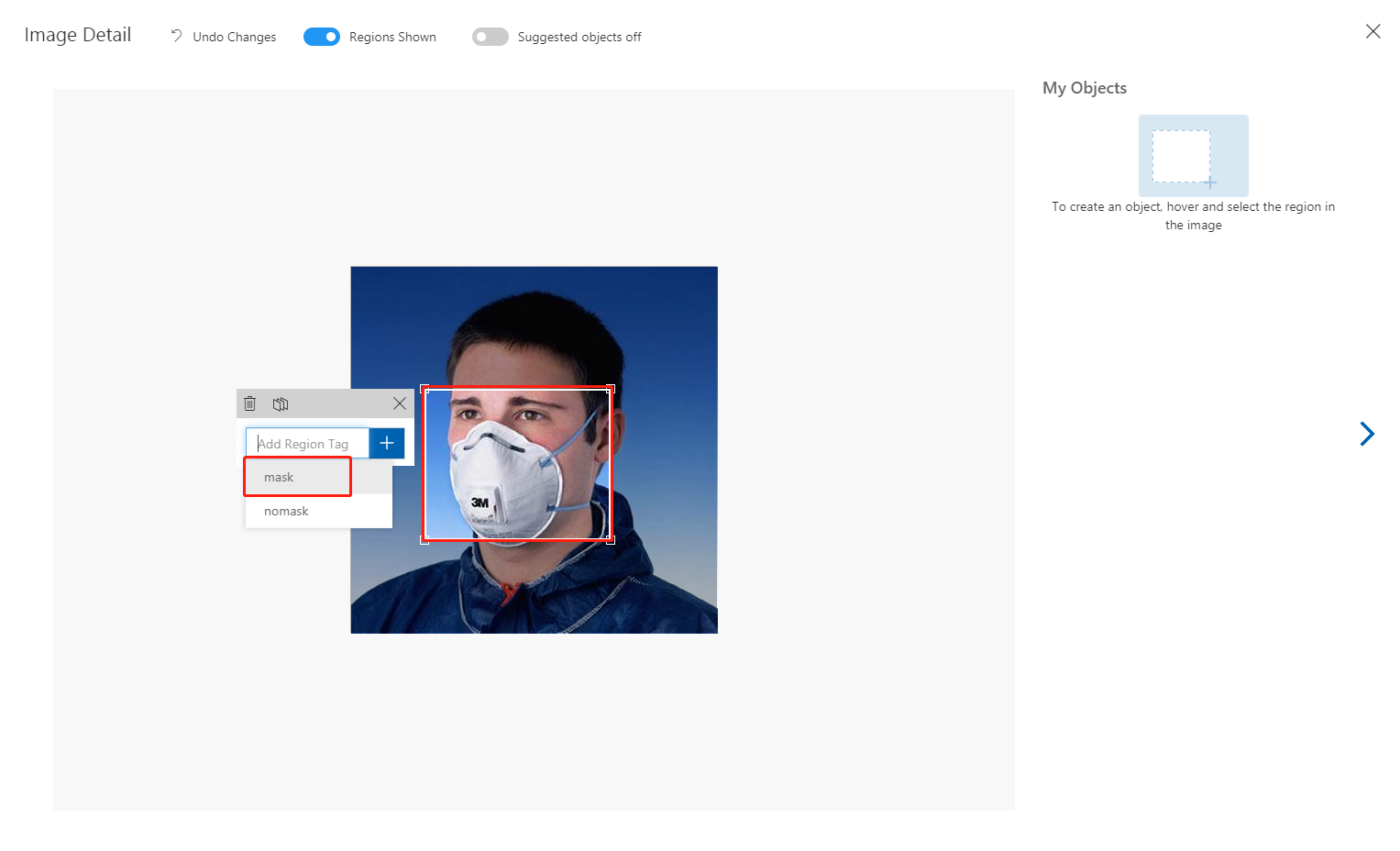The width and height of the screenshot is (1400, 851).
Task: Focus the Add Region Tag field
Action: (x=307, y=443)
